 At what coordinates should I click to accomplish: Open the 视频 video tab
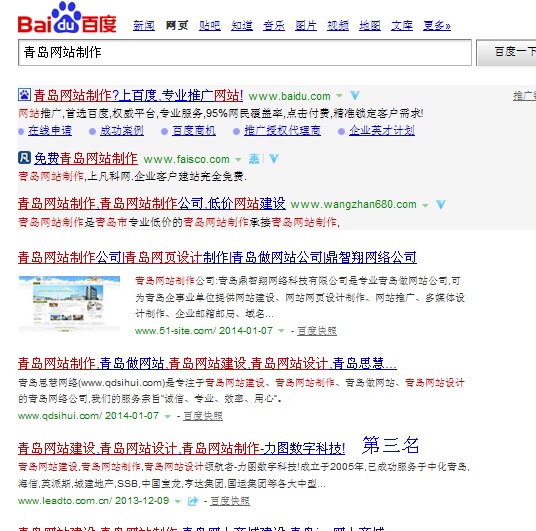point(338,25)
